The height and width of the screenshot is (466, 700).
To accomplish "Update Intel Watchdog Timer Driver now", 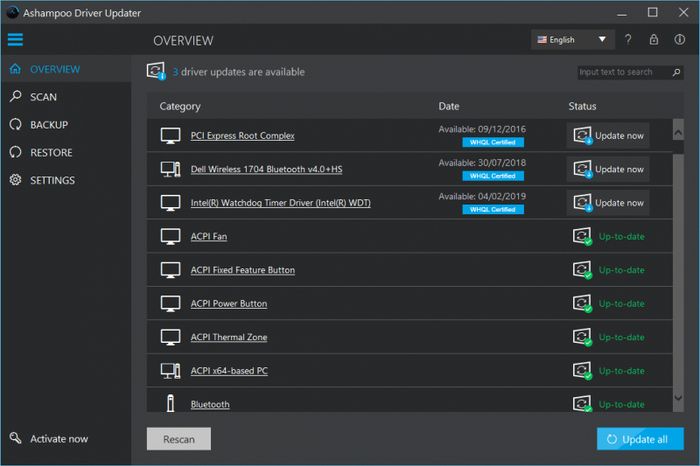I will [608, 203].
